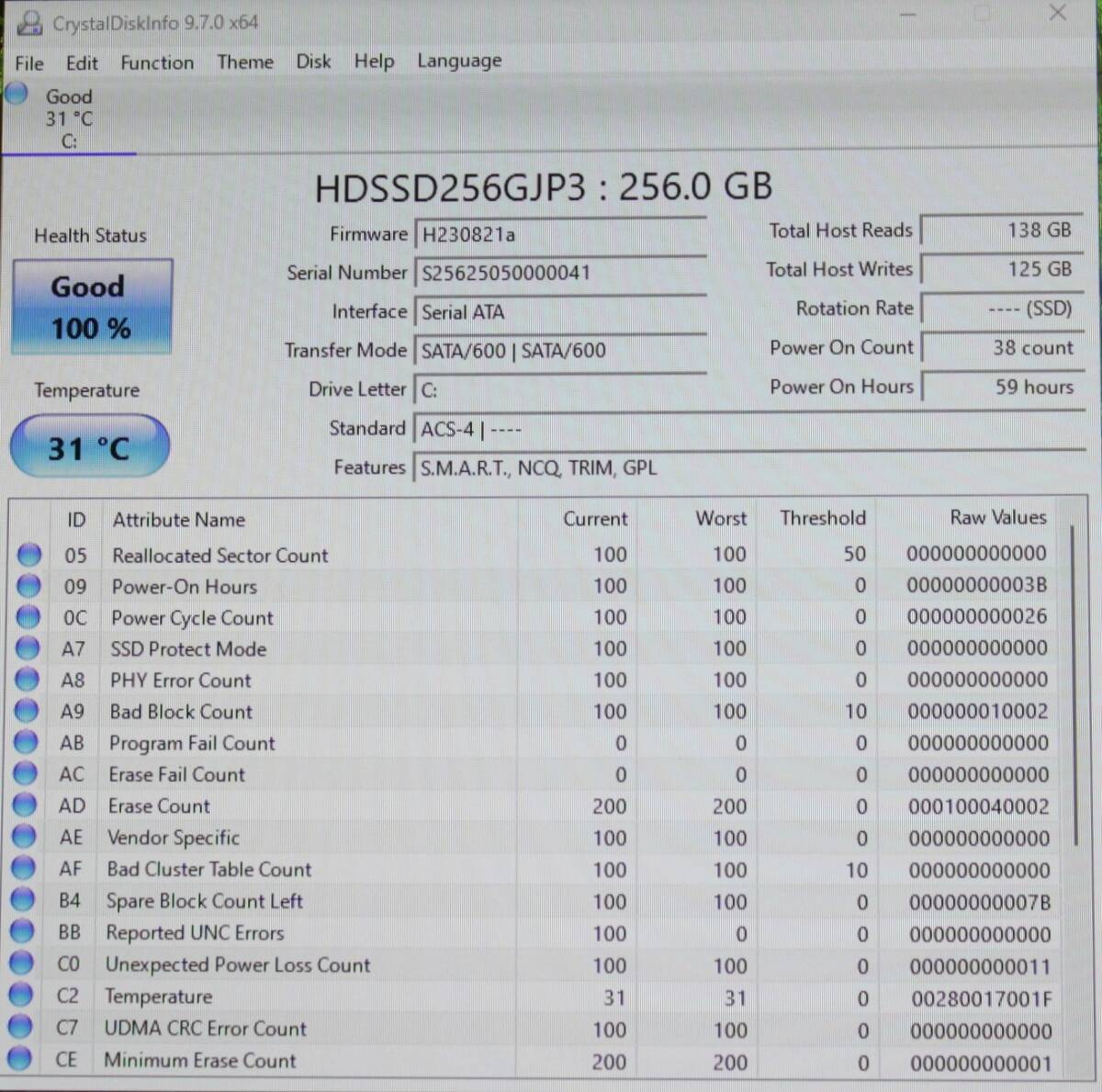Click the status orb beside Good 31 °C C: drive
This screenshot has height=1092, width=1102.
point(17,94)
